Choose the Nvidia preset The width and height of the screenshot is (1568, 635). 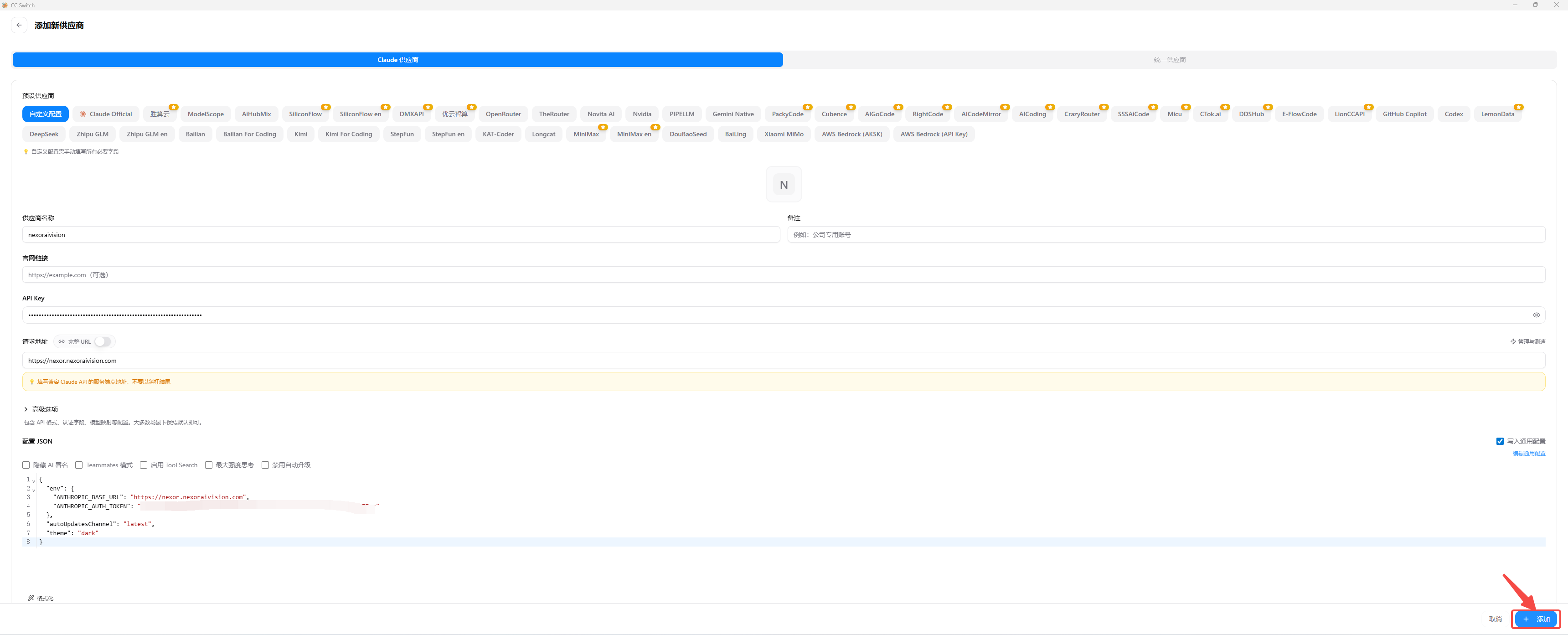(642, 114)
